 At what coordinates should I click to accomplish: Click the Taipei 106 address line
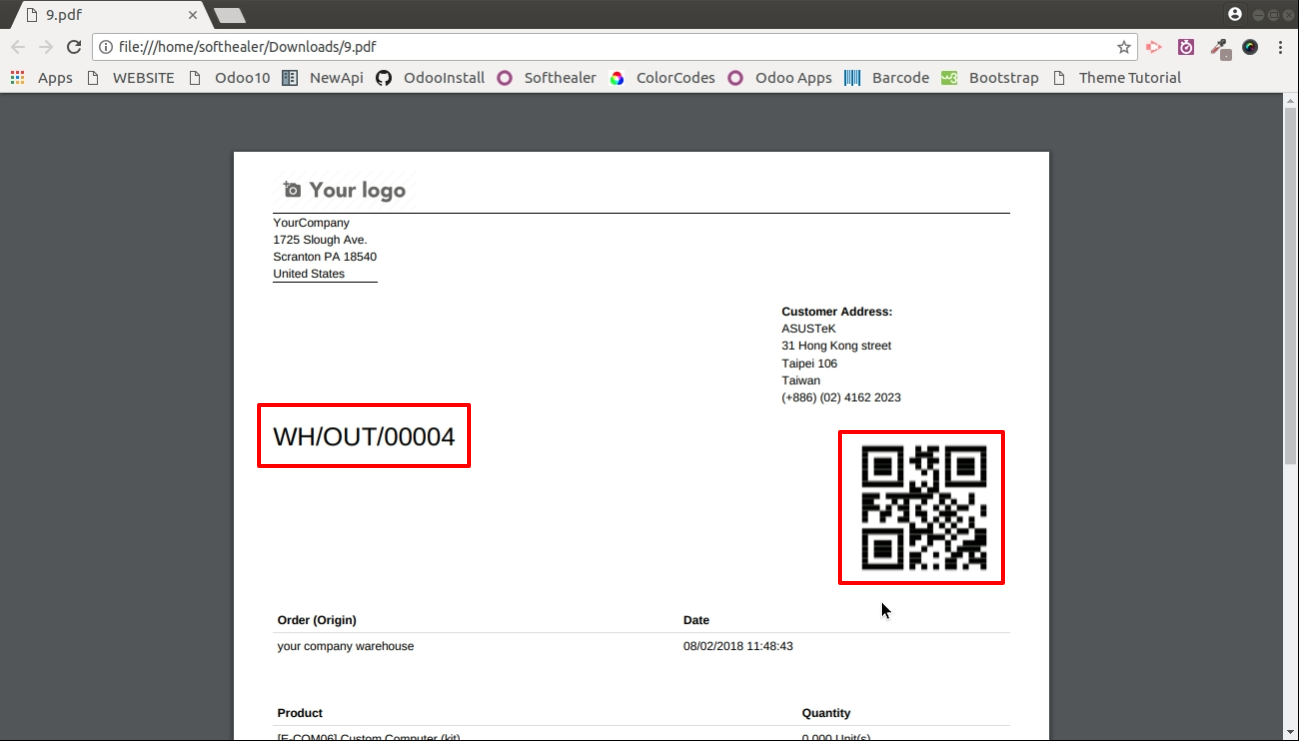coord(810,364)
